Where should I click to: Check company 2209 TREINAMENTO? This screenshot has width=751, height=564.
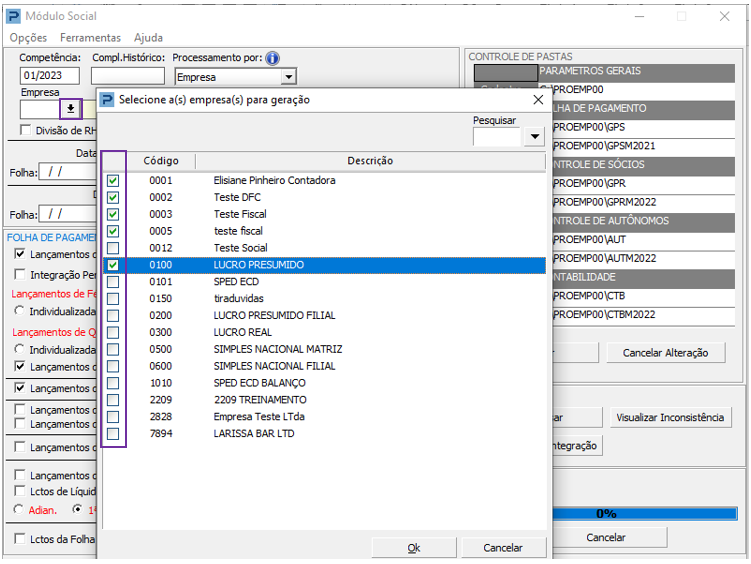(113, 400)
